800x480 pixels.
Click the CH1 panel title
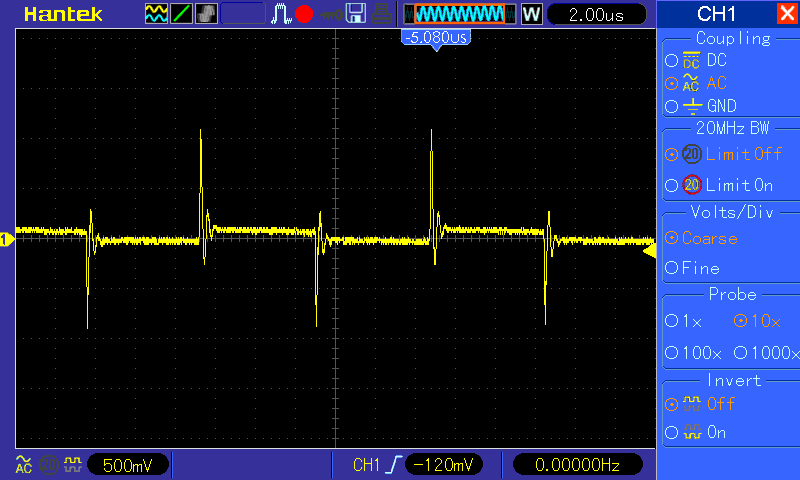[x=716, y=14]
